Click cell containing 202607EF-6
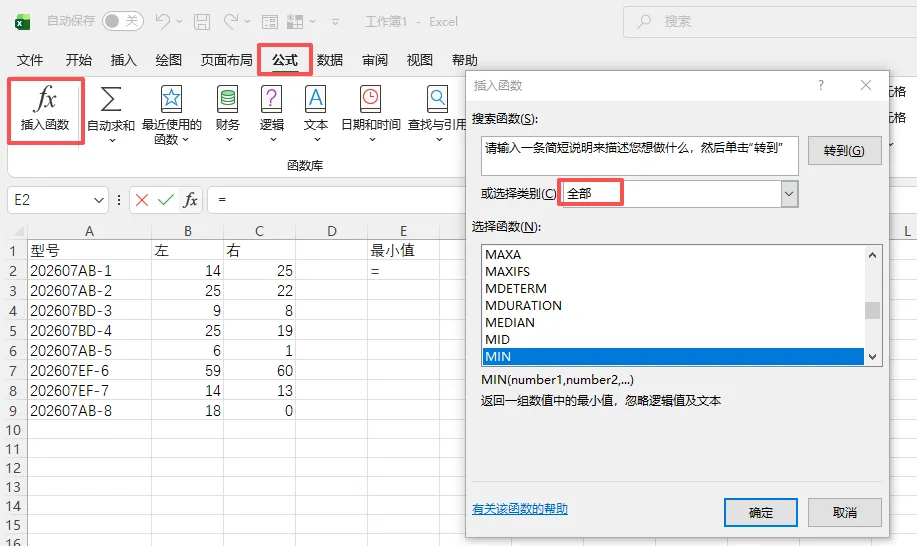 pyautogui.click(x=89, y=371)
